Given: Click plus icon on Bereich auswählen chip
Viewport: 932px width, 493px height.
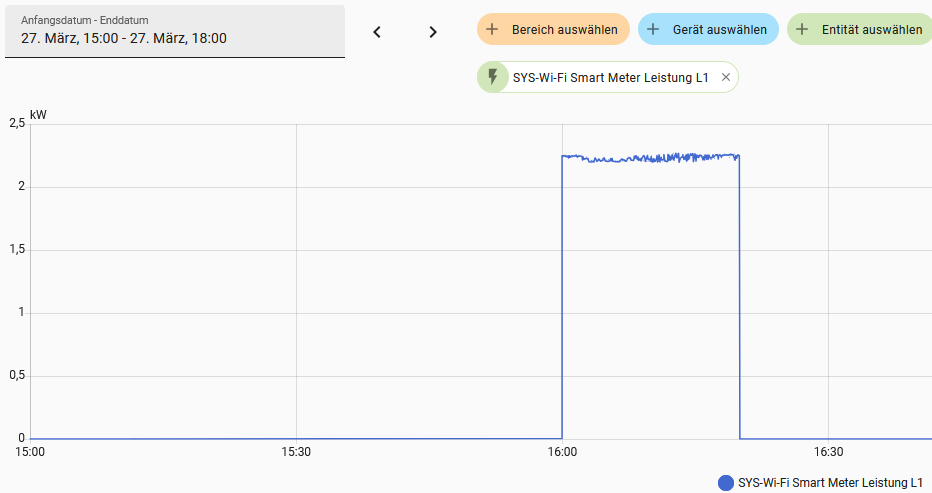Looking at the screenshot, I should [492, 30].
